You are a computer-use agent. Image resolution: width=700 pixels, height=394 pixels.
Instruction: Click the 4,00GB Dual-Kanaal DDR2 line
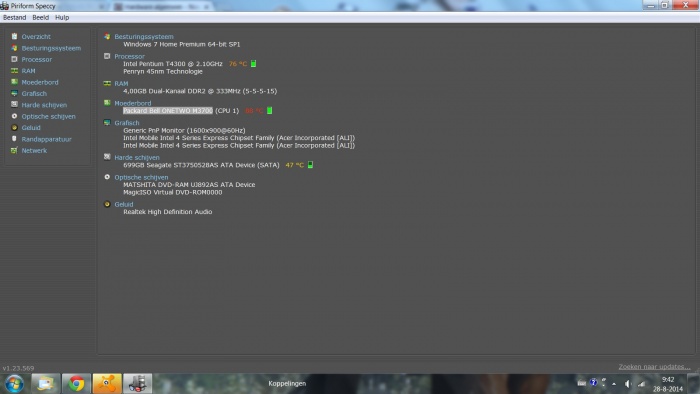coord(200,91)
